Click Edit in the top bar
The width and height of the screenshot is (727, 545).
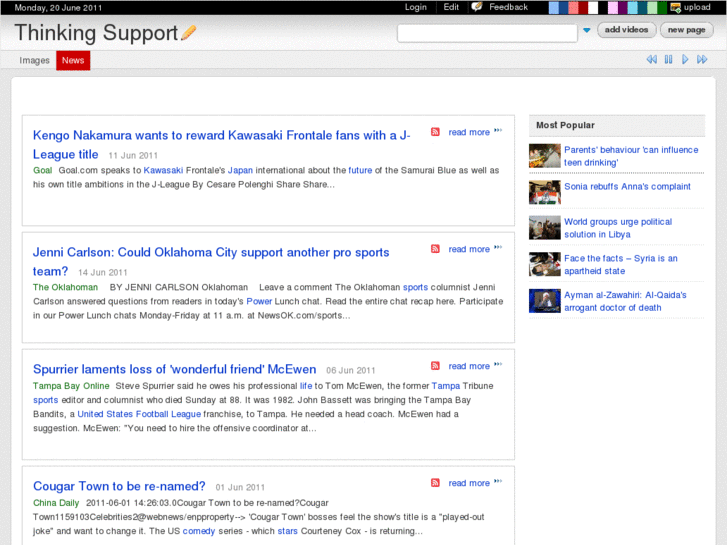[x=451, y=7]
